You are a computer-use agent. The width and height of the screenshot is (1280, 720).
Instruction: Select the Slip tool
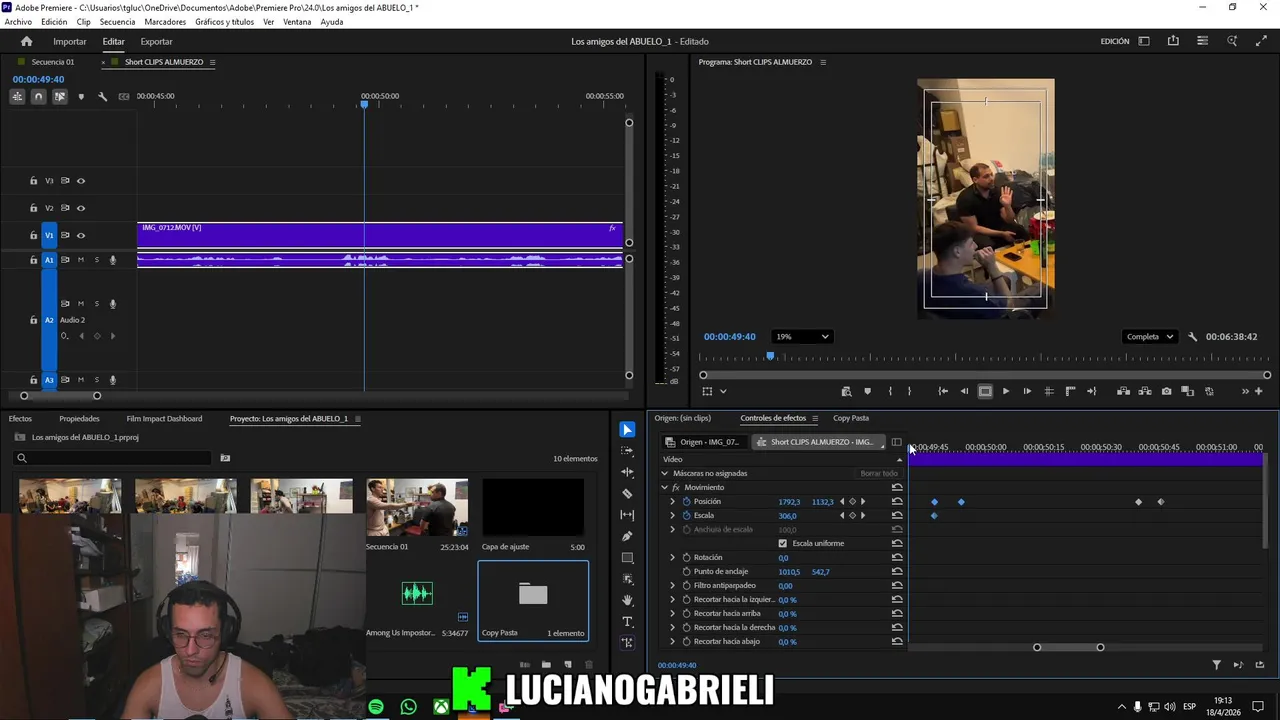[x=627, y=515]
